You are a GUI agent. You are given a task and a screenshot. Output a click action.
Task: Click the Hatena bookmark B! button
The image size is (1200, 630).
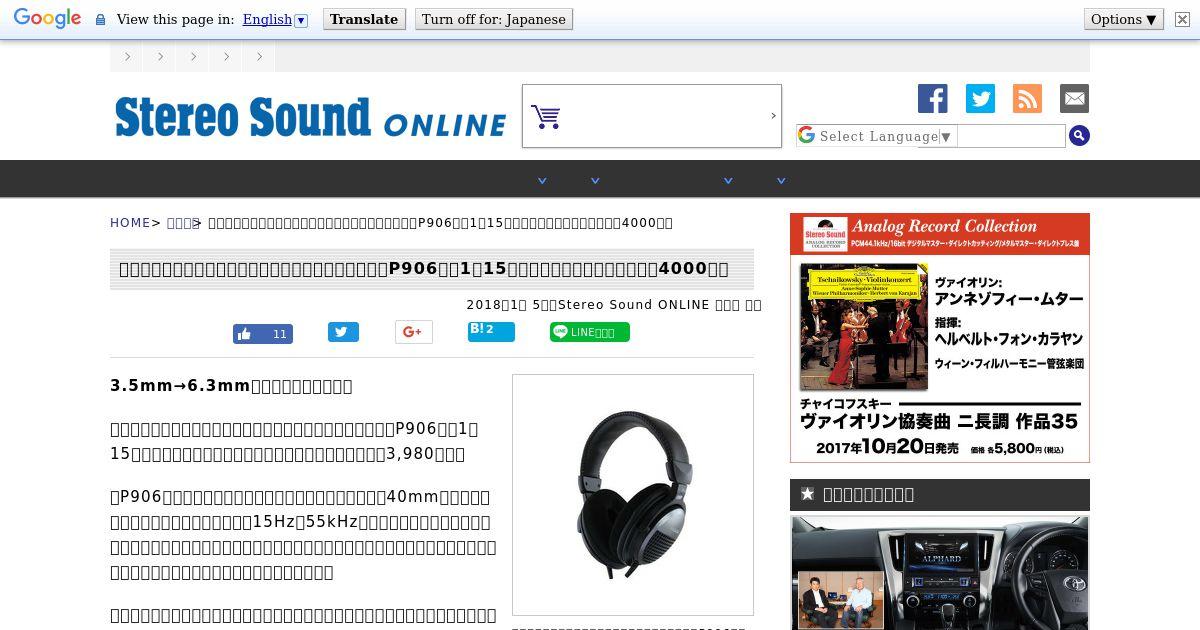491,331
